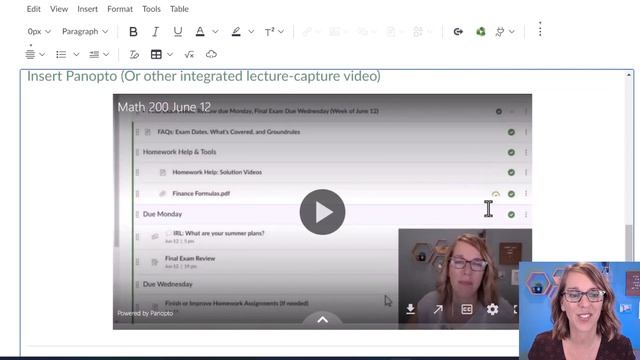Toggle closed captions CC on video
640x360 pixels.
click(467, 309)
